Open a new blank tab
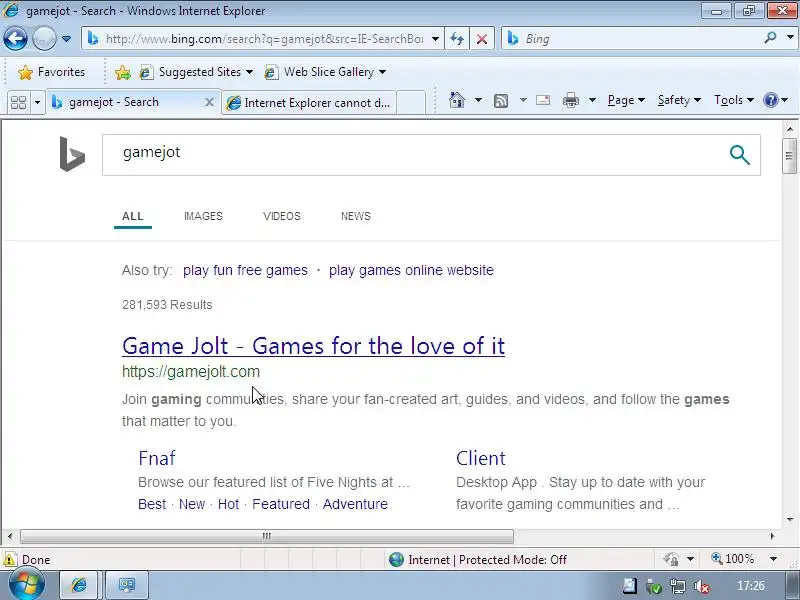 click(x=411, y=103)
